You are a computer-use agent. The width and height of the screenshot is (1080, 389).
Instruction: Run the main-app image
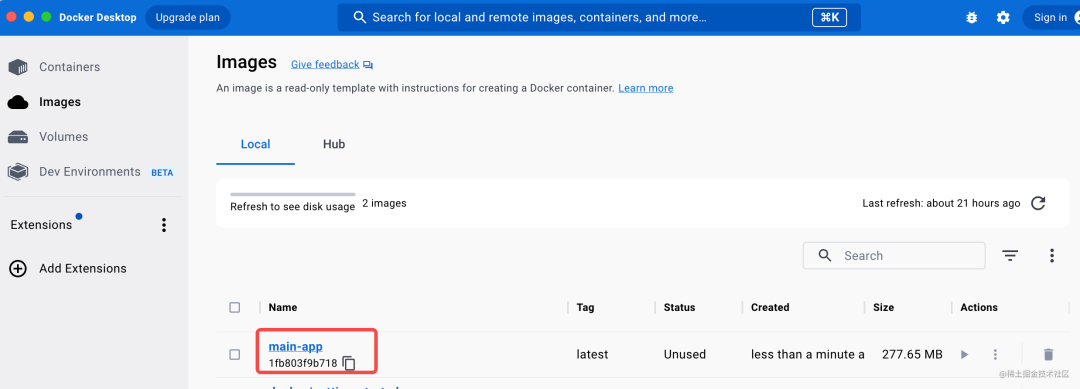coord(965,355)
